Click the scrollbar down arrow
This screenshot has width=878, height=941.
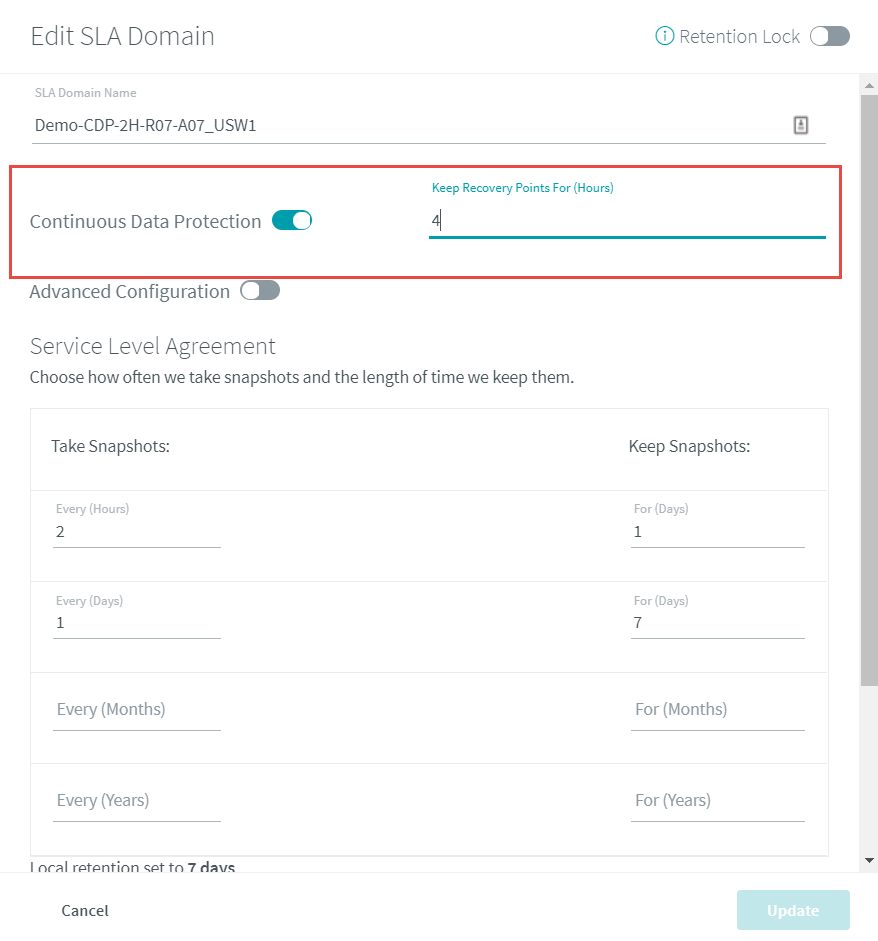(869, 860)
